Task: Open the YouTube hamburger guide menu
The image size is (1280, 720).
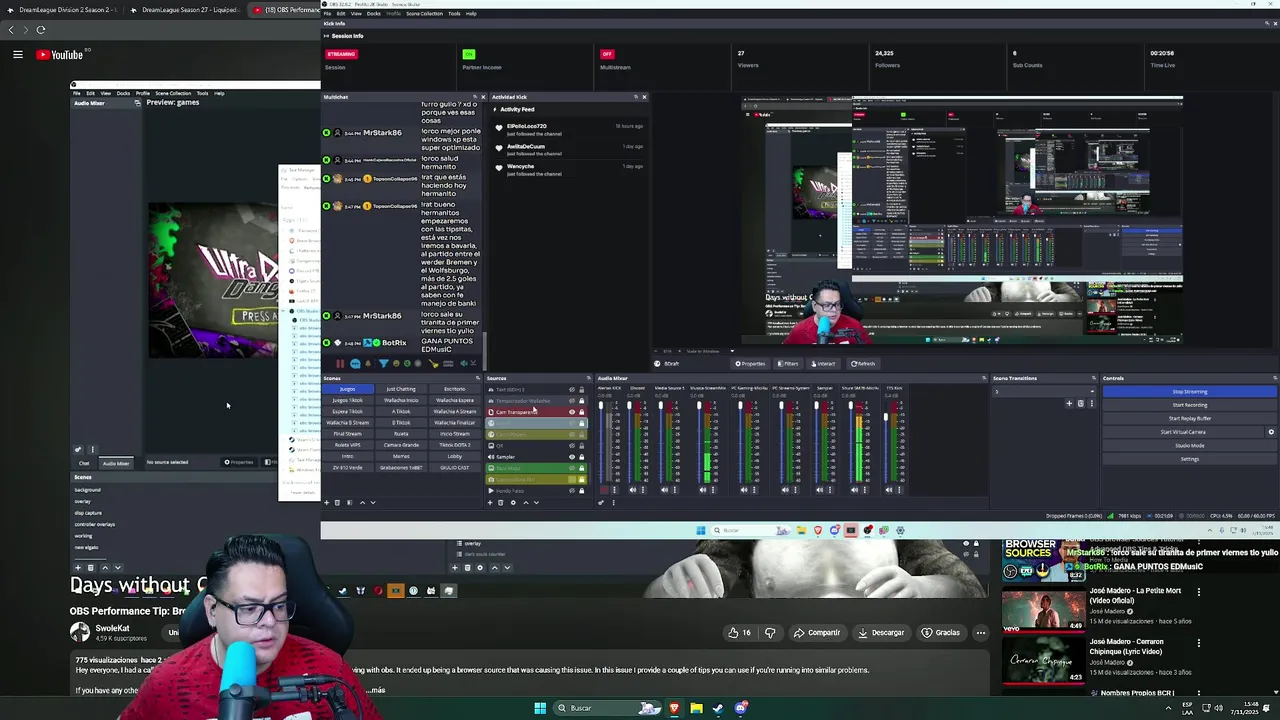Action: click(18, 55)
